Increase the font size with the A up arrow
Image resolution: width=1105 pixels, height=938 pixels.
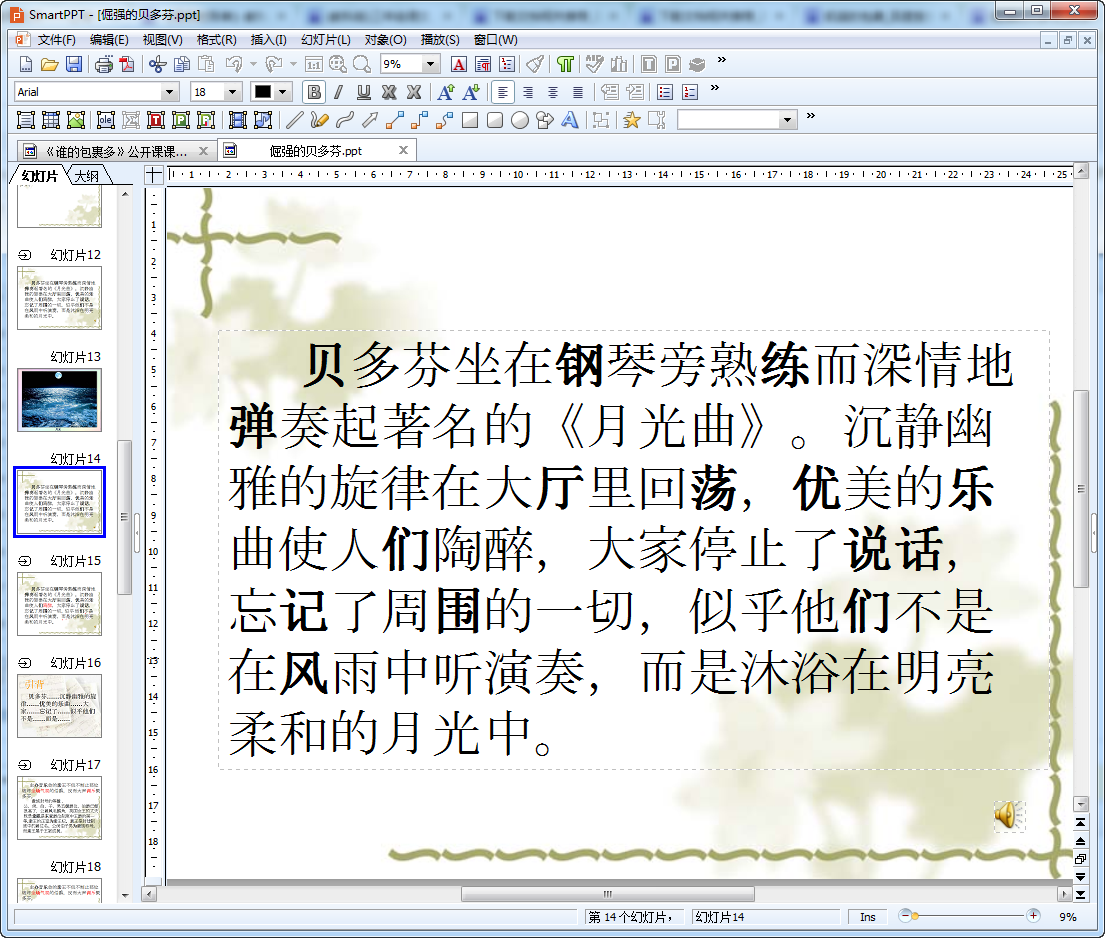pyautogui.click(x=445, y=92)
